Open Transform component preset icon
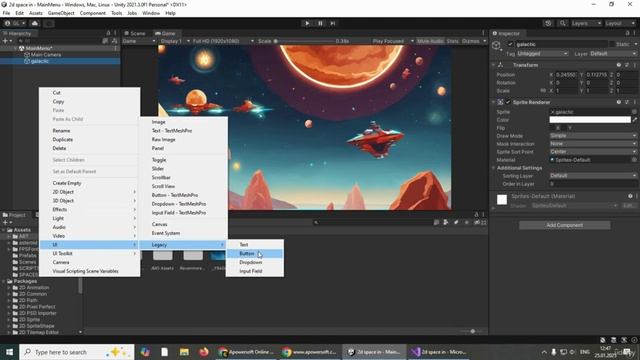The width and height of the screenshot is (640, 360). (x=627, y=65)
